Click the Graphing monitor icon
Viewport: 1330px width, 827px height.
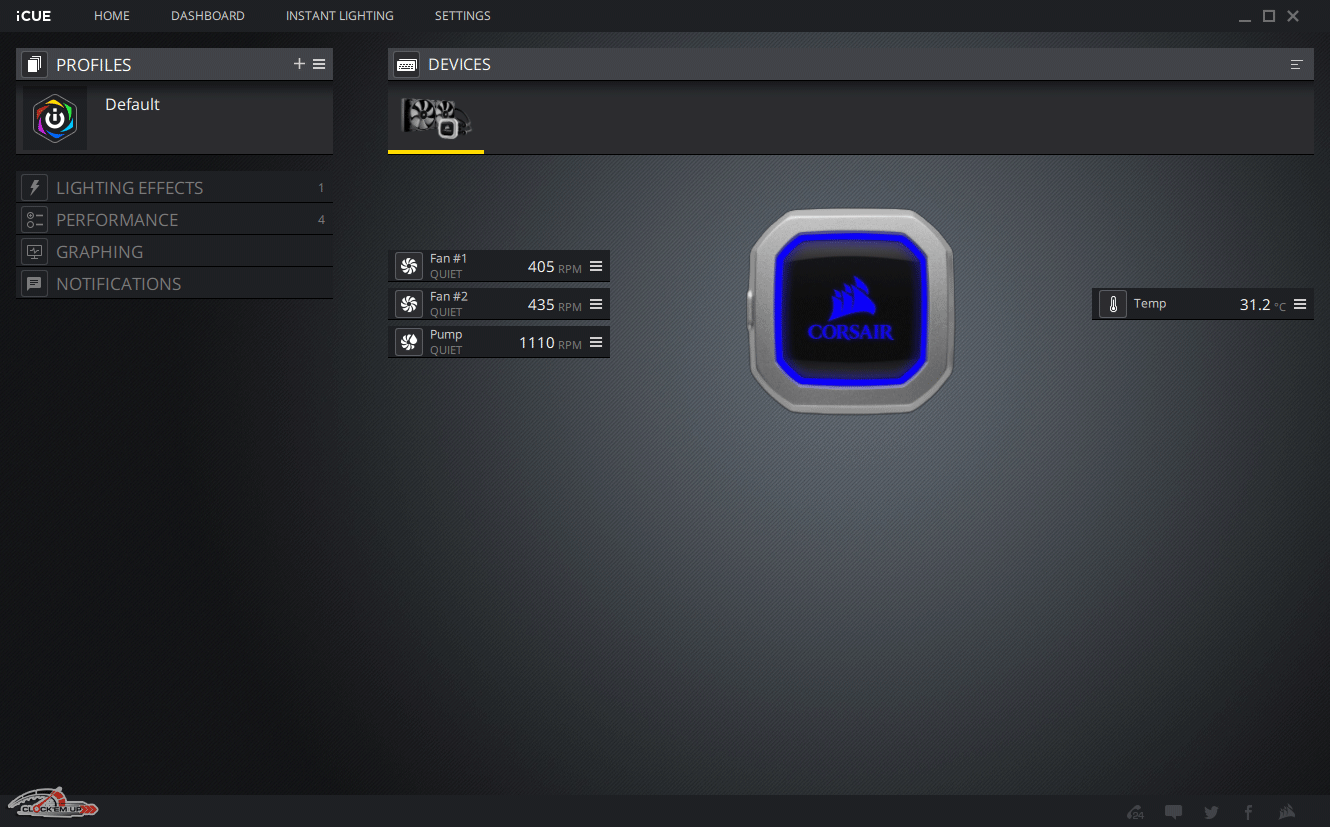click(34, 251)
